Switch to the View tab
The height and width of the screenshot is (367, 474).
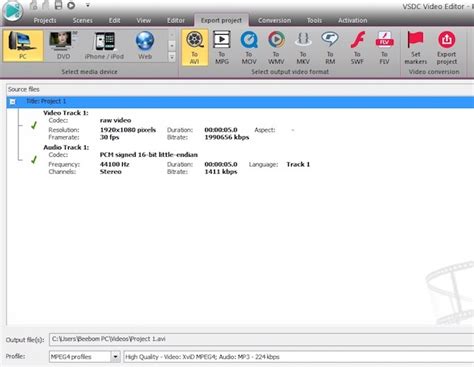click(x=144, y=20)
